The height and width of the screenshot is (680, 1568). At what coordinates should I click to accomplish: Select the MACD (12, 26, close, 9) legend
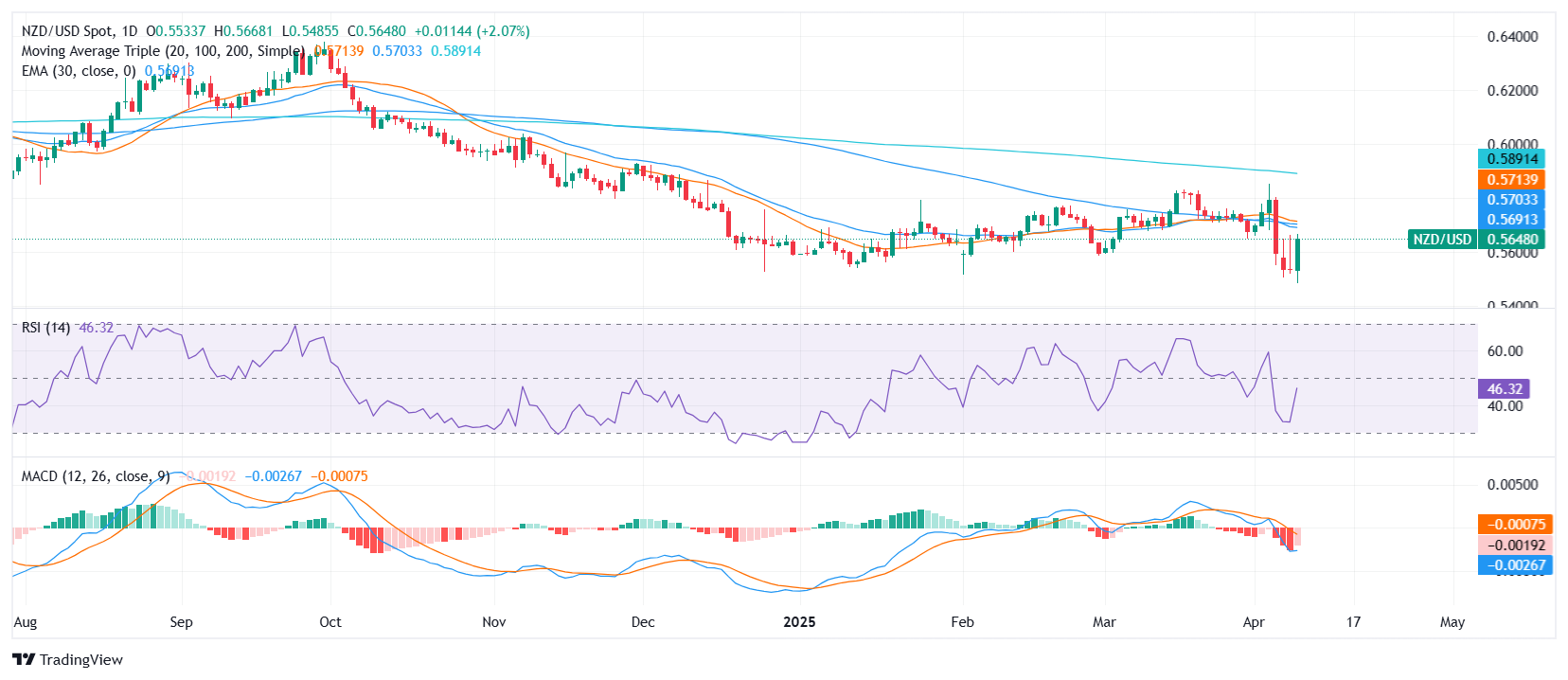pyautogui.click(x=96, y=476)
